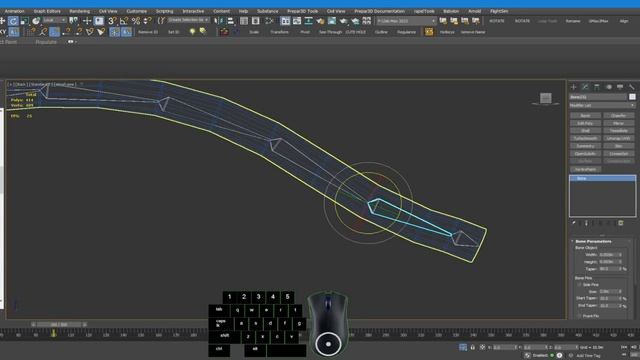Toggle the Layer Explorer icon
This screenshot has height=360, width=640.
pos(256,20)
